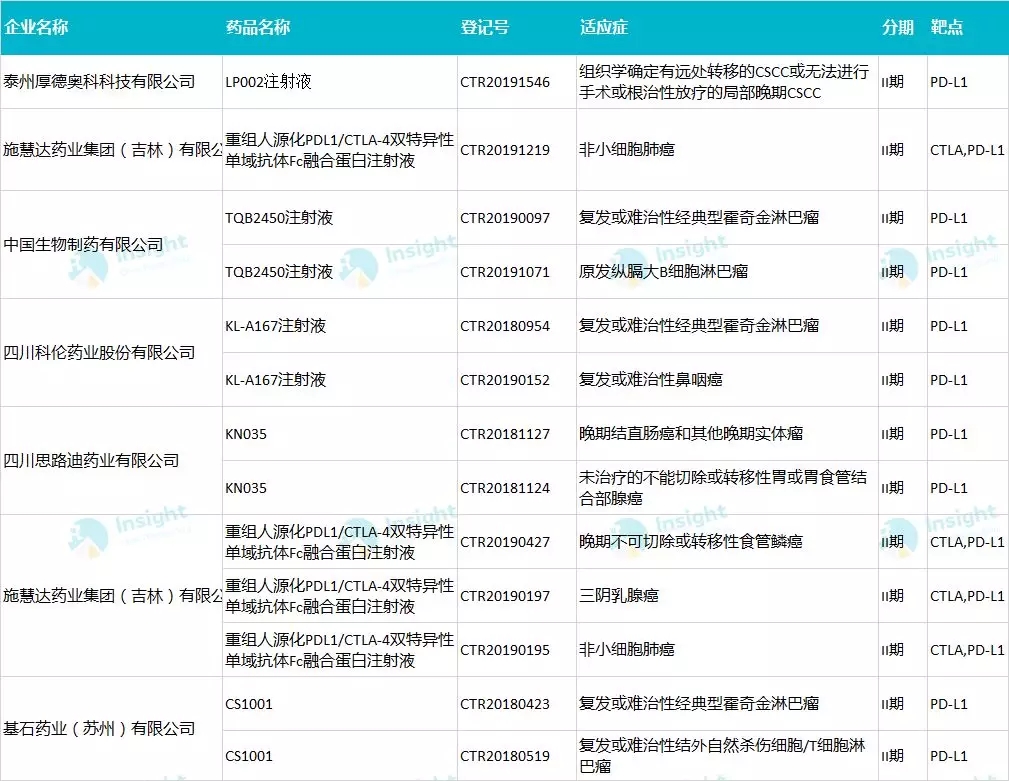Click KL-A167注射液 in the CTR20190152 row
The width and height of the screenshot is (1009, 781).
[x=275, y=380]
